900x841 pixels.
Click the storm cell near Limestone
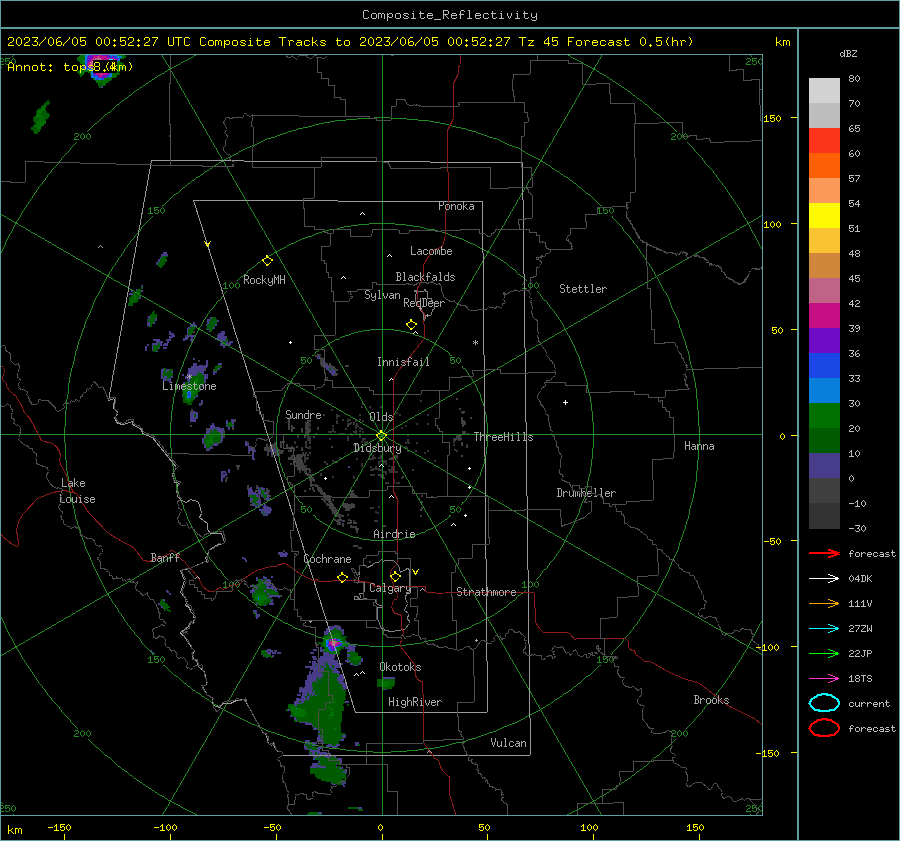click(194, 383)
